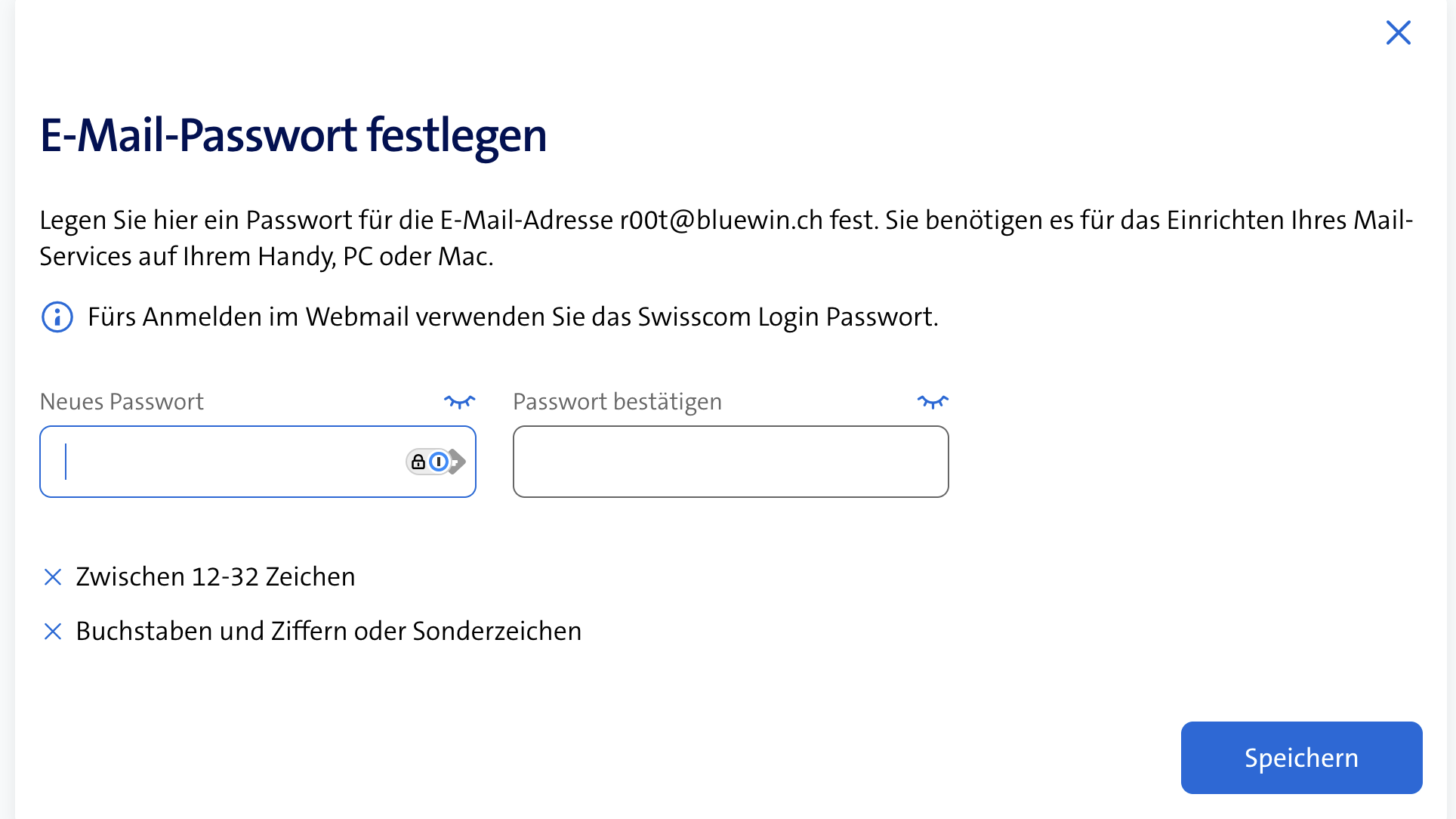Click the Passwort bestätigen field label
The image size is (1456, 819).
(x=617, y=401)
